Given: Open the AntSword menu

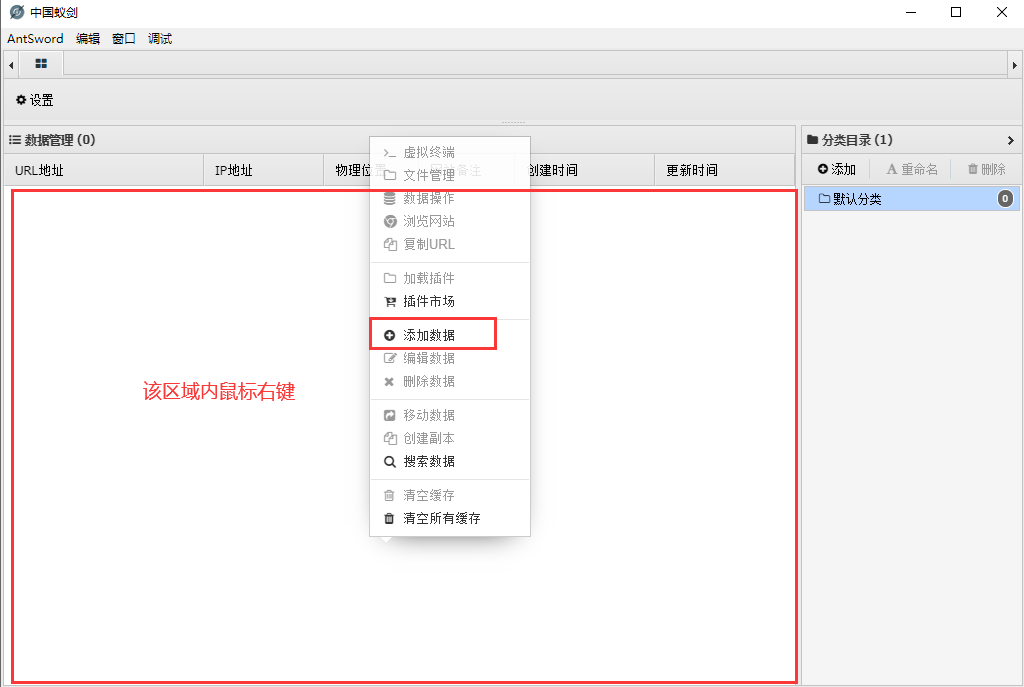Looking at the screenshot, I should [35, 39].
